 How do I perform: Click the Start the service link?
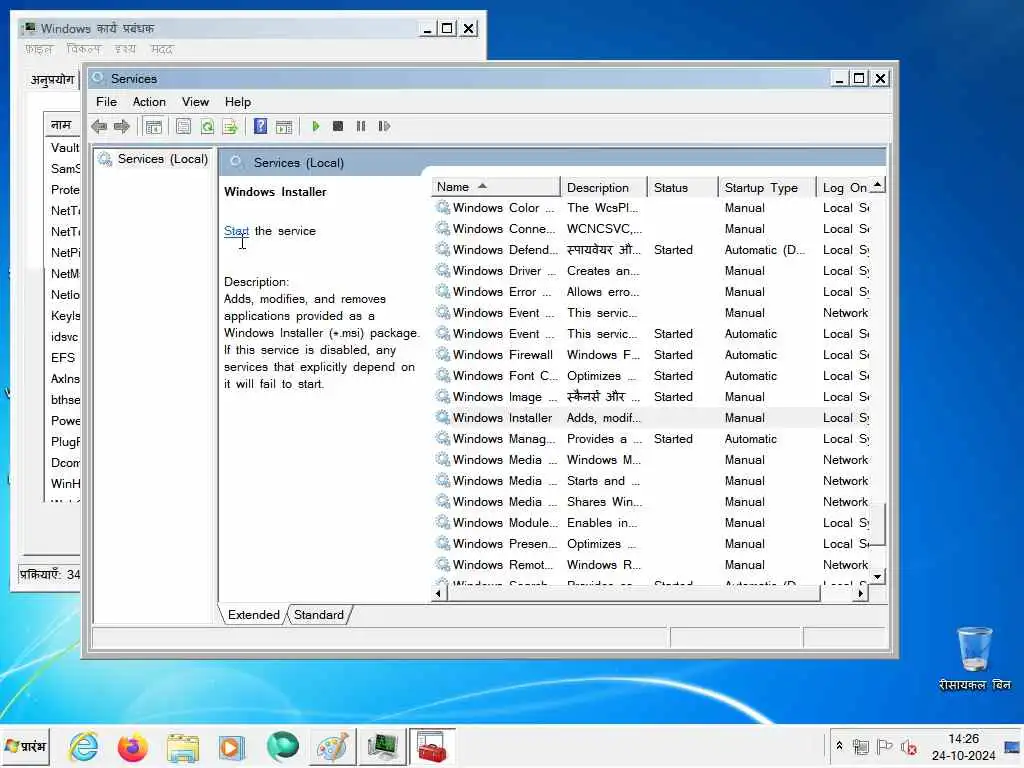tap(236, 231)
